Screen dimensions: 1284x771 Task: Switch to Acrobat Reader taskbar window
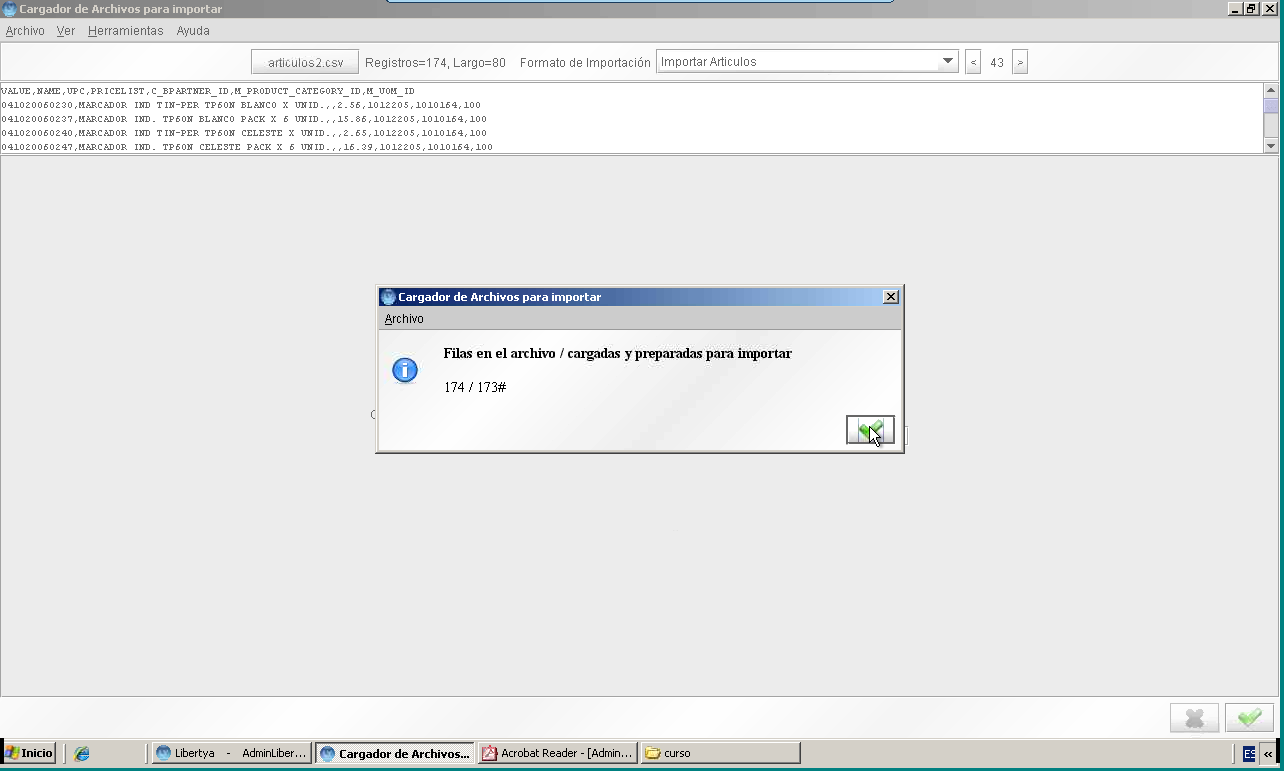(558, 753)
